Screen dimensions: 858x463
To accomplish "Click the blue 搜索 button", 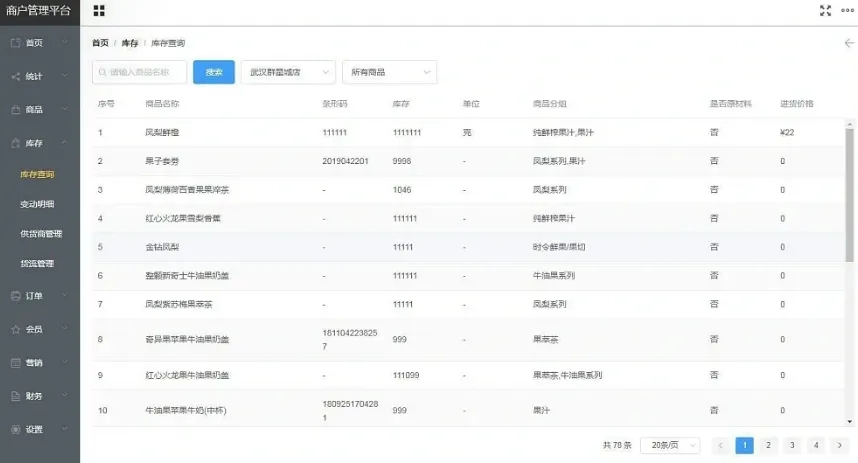I will (x=214, y=72).
